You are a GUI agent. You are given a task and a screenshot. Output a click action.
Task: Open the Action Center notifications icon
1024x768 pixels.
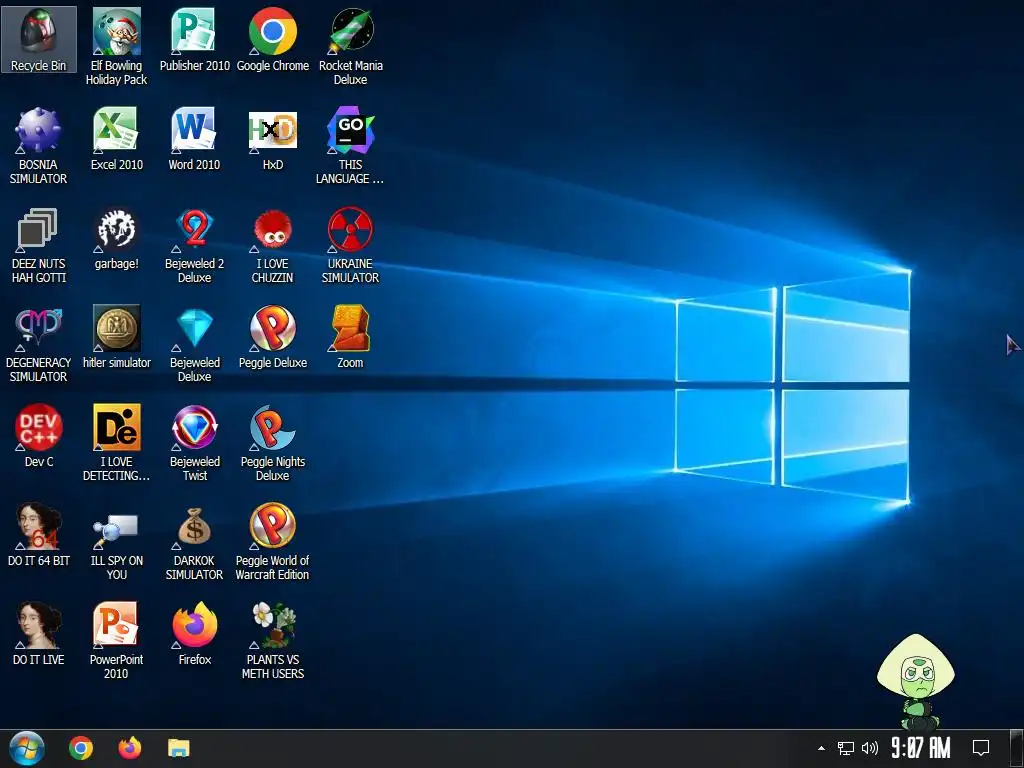[981, 748]
